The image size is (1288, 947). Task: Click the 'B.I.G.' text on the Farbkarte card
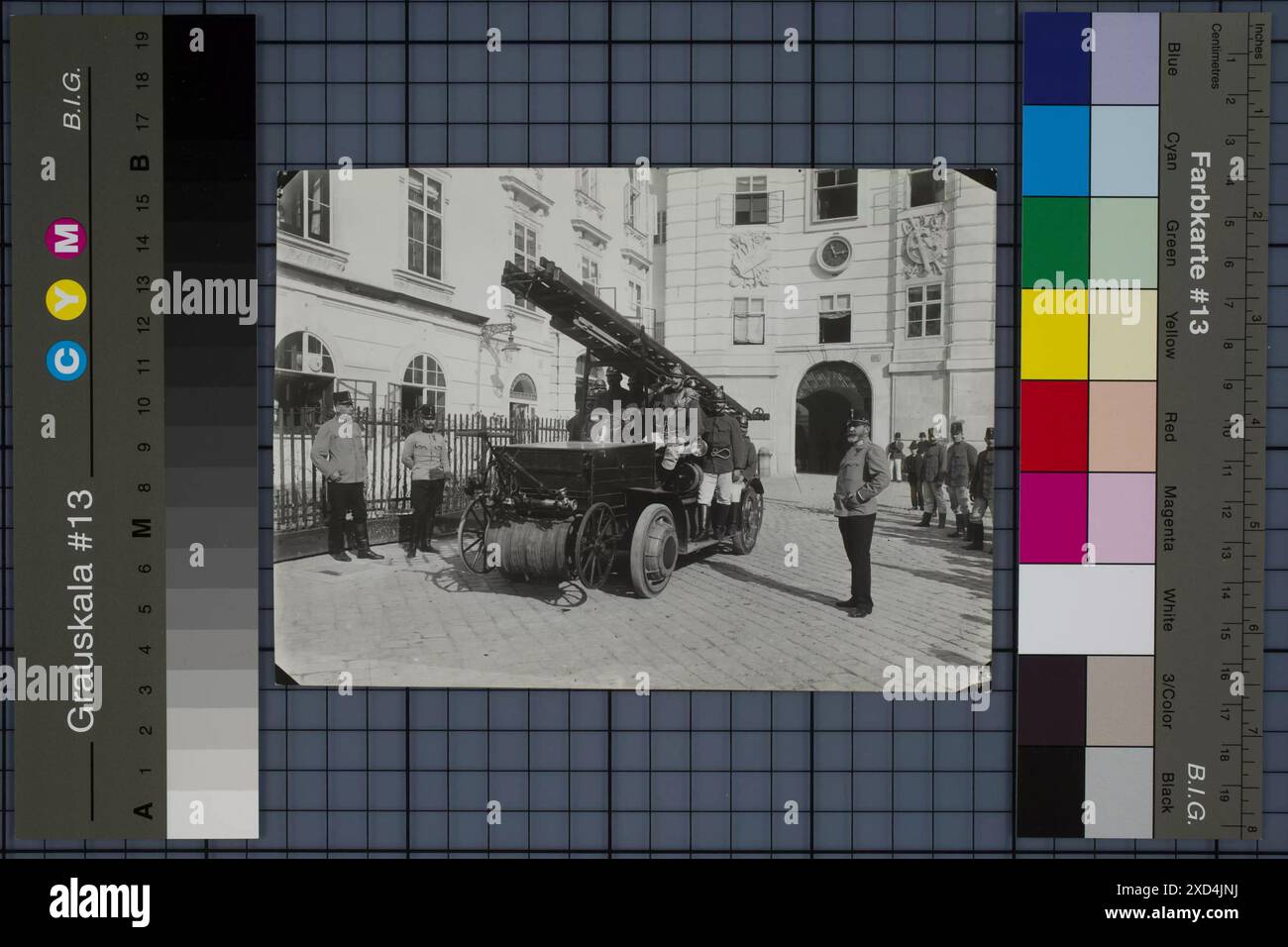tap(1196, 792)
